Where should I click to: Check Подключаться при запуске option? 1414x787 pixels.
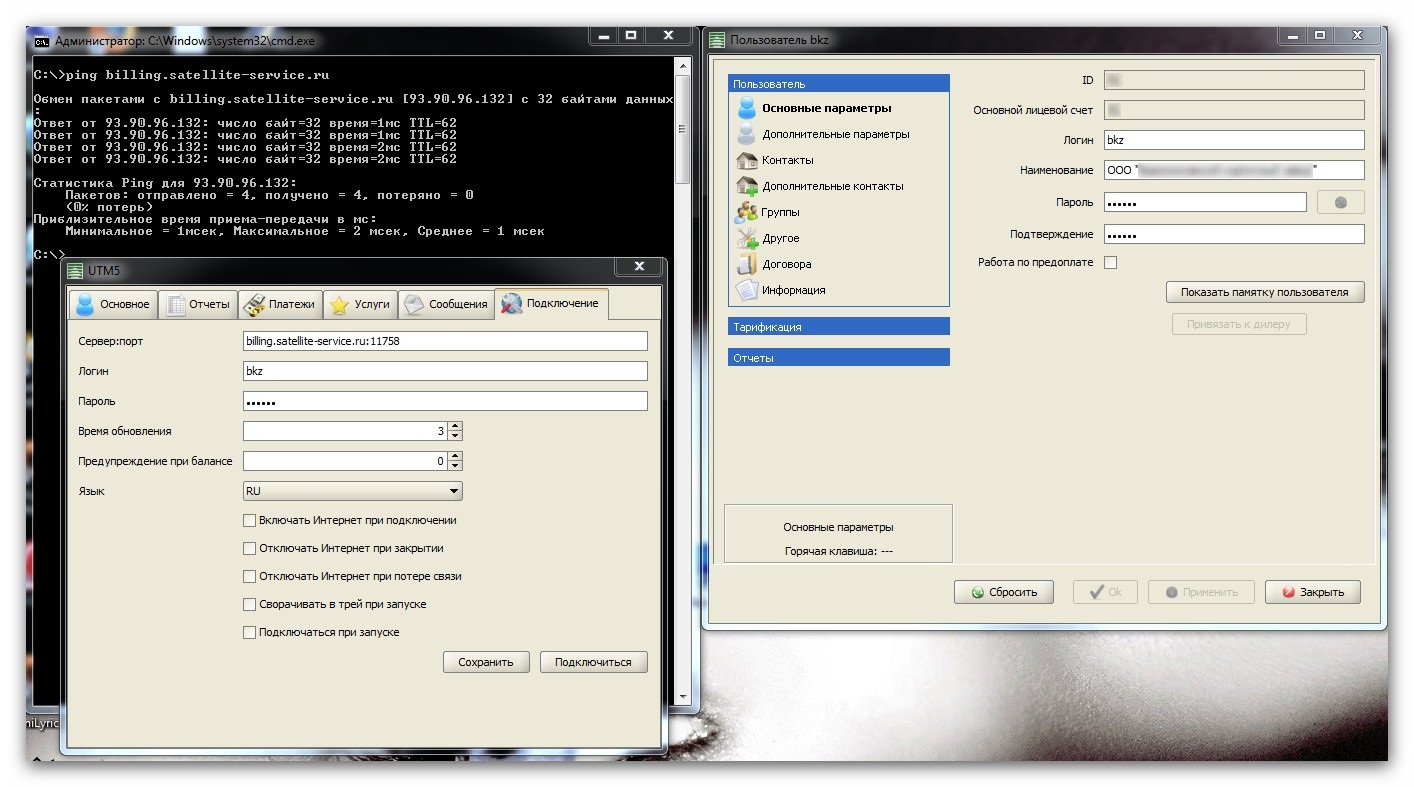click(250, 632)
